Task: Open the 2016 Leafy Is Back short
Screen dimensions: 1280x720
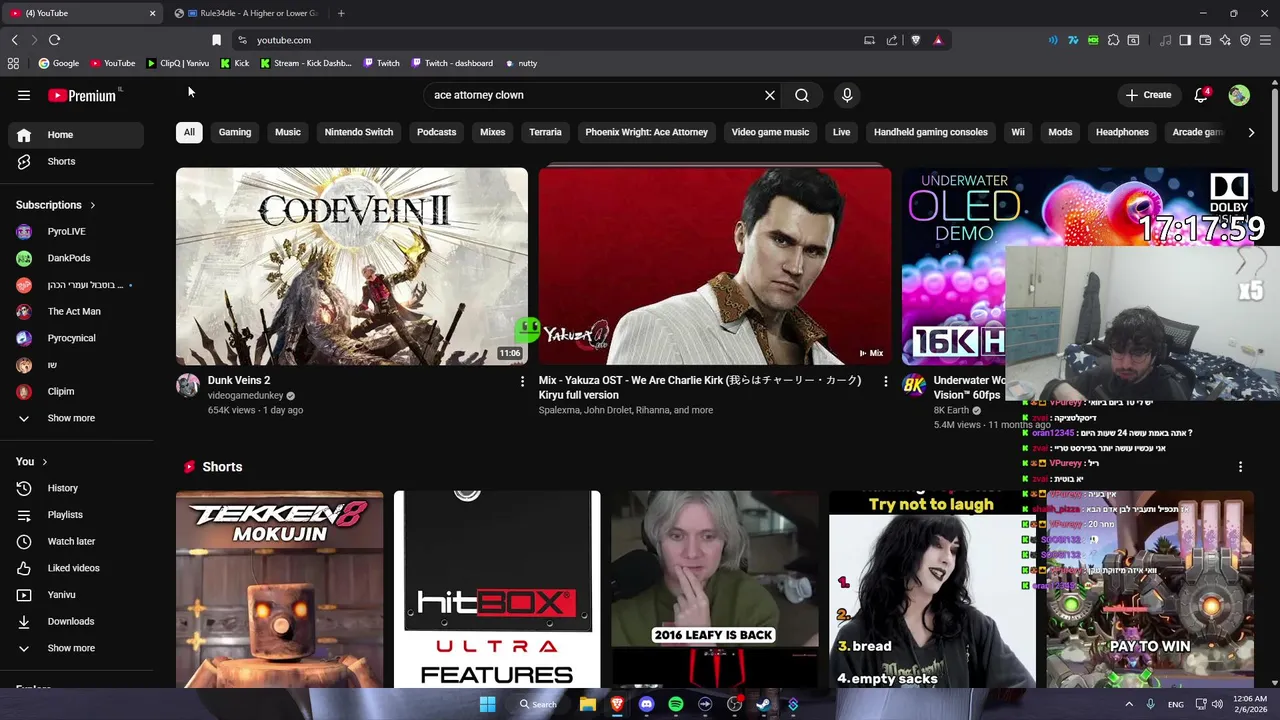Action: point(715,589)
